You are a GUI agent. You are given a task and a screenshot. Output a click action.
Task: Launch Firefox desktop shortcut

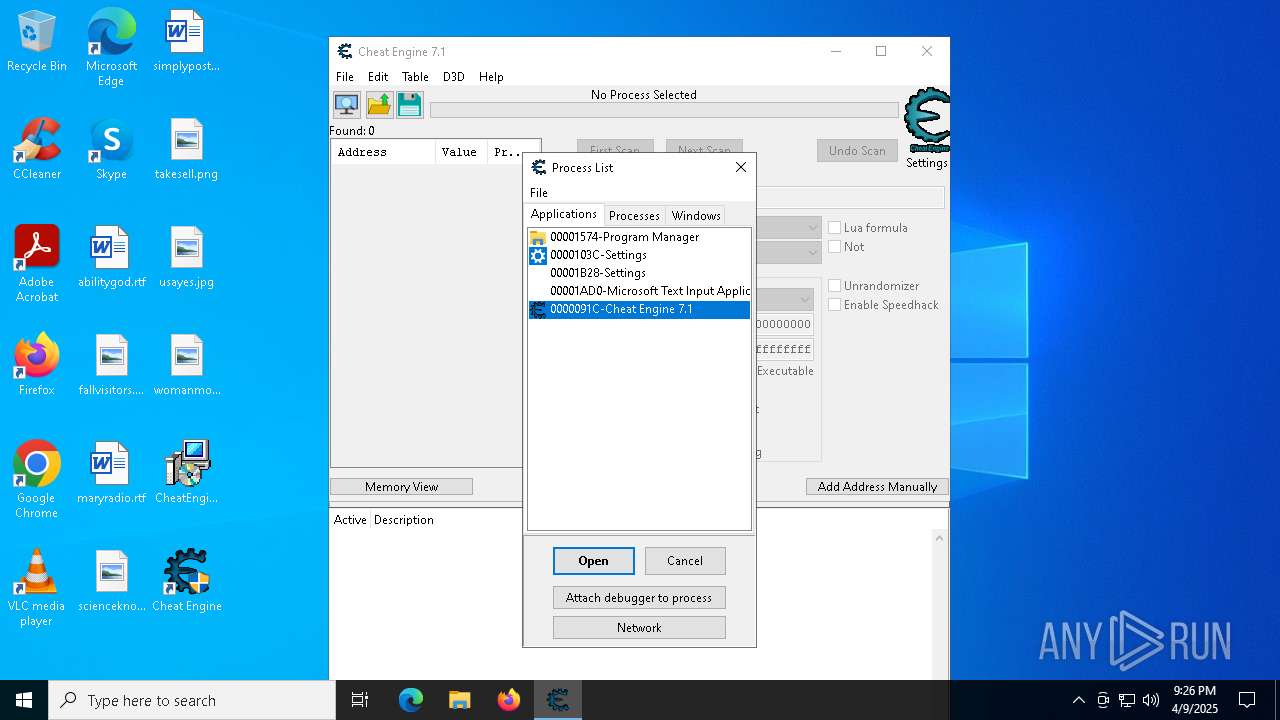point(37,366)
